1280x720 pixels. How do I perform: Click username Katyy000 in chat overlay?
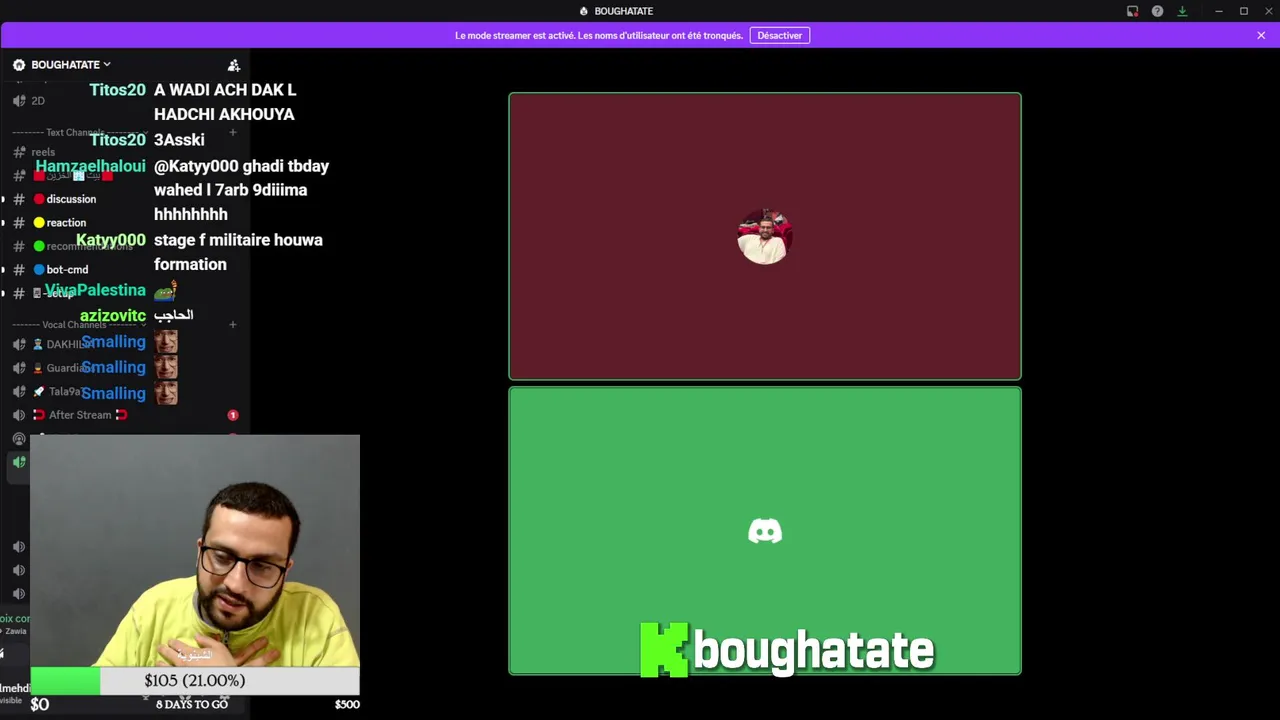click(111, 240)
